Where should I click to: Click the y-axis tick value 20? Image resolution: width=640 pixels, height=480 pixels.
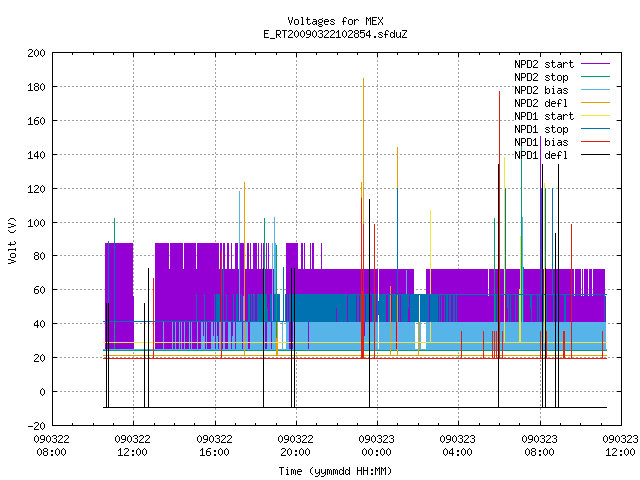[x=39, y=358]
